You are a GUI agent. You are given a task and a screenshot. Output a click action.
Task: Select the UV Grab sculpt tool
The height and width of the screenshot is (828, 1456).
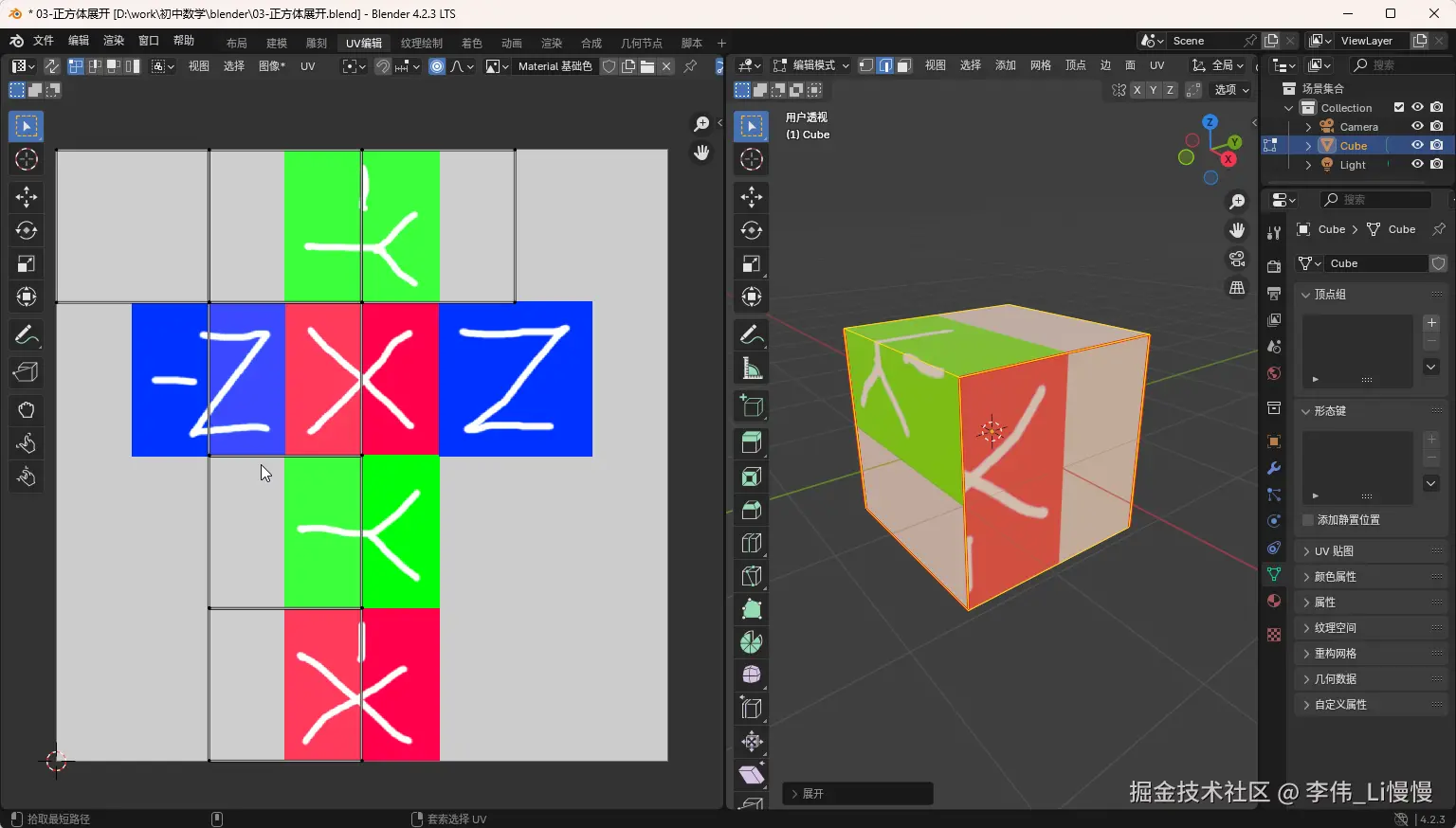tap(27, 410)
